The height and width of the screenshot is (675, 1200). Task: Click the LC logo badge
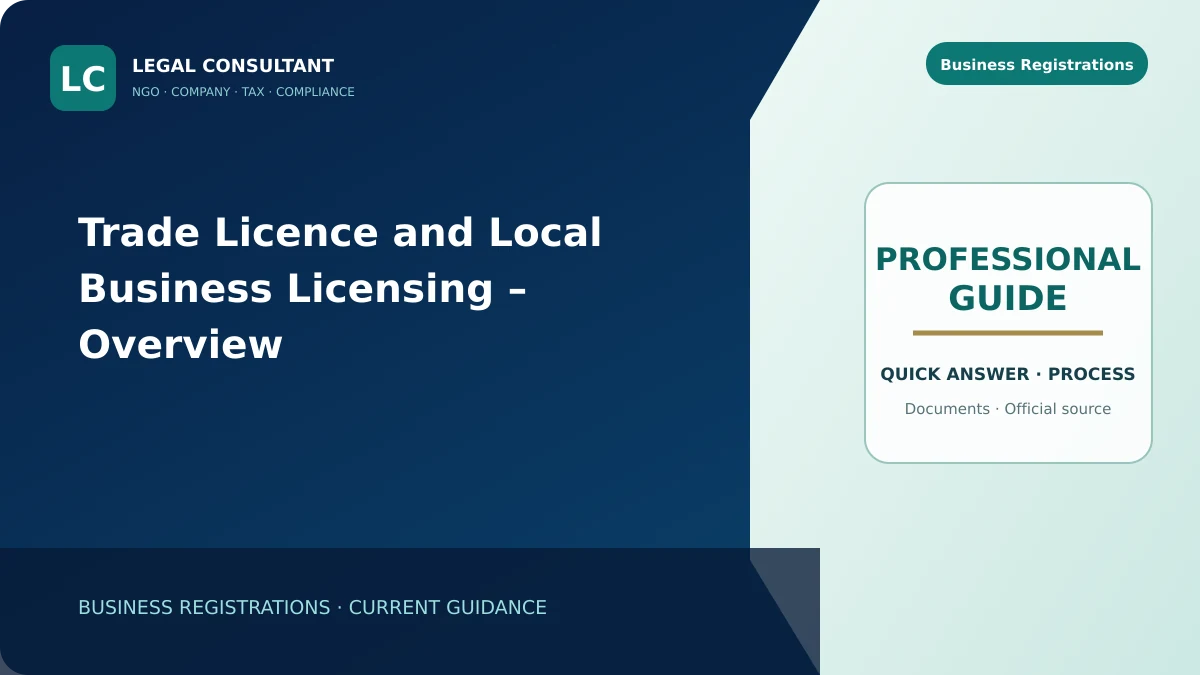tap(83, 78)
